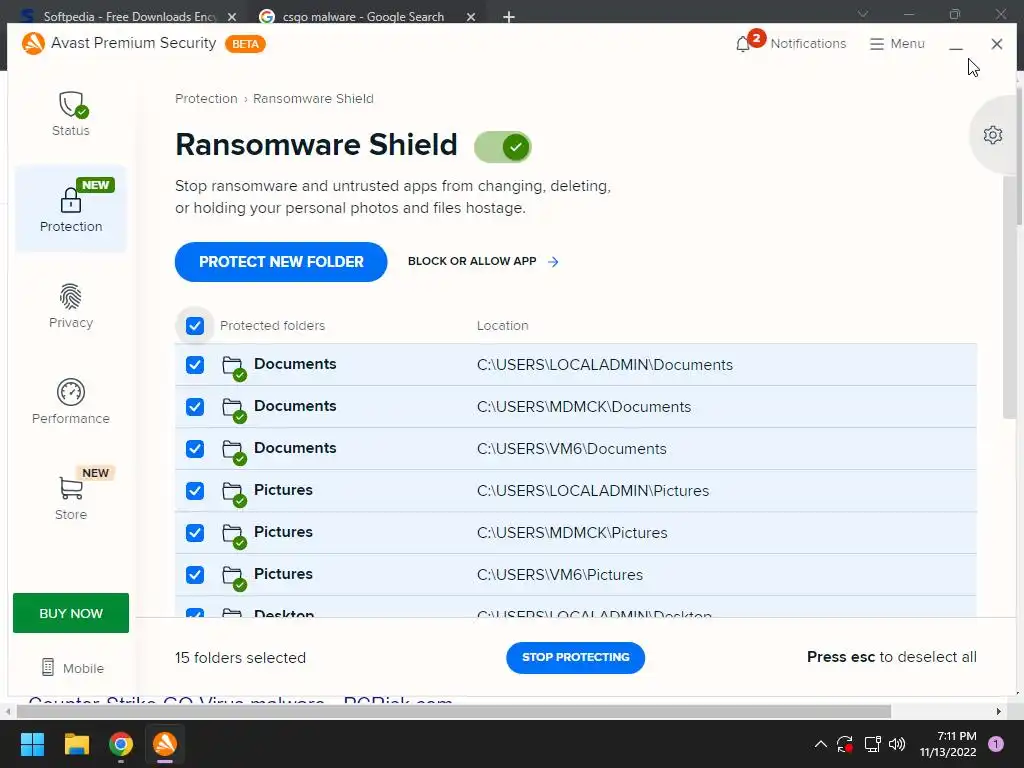
Task: Click the sync tray icon with red dot
Action: [x=845, y=744]
